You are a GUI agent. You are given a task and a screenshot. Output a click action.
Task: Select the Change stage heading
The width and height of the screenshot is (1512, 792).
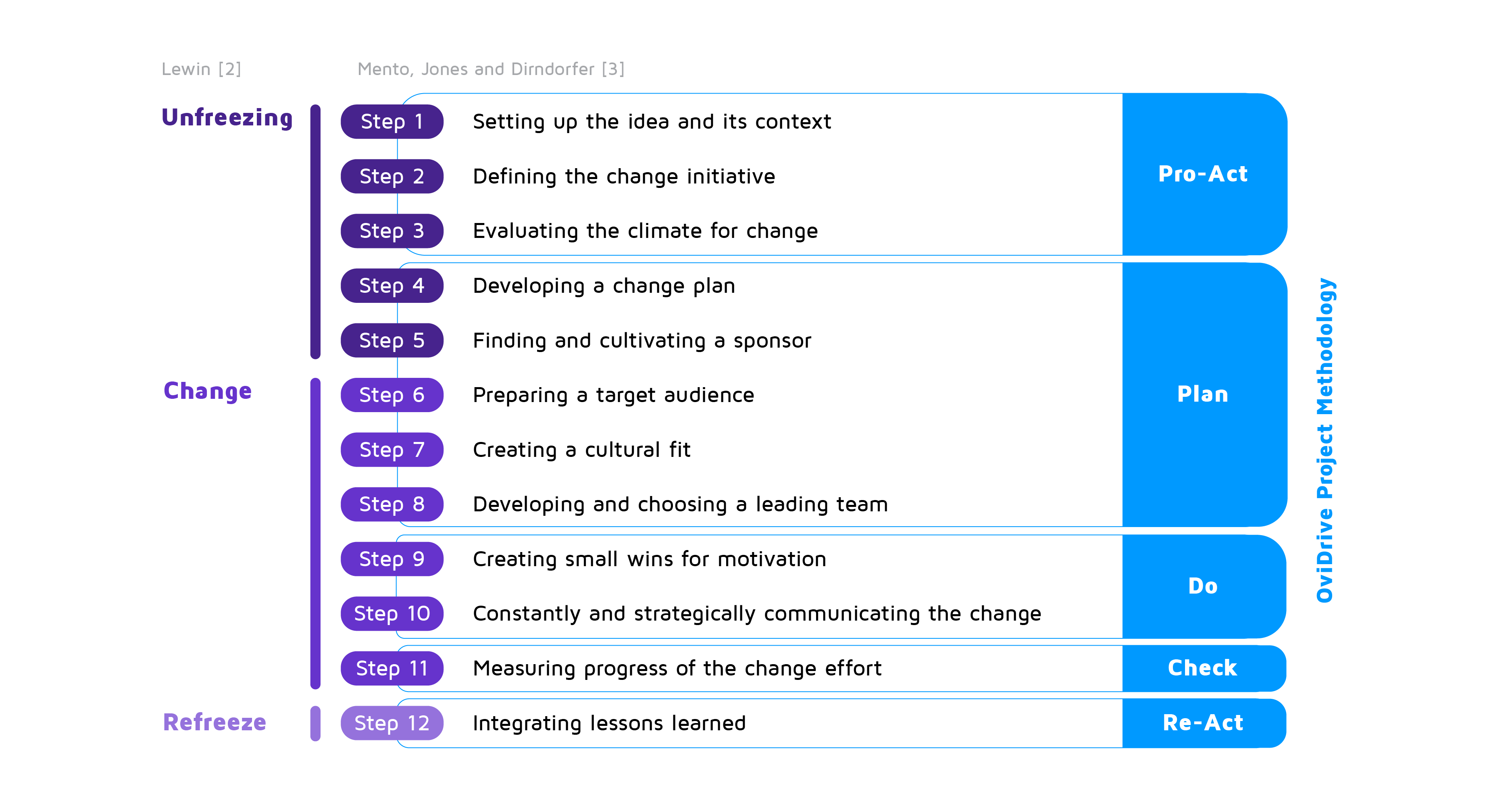pos(208,391)
